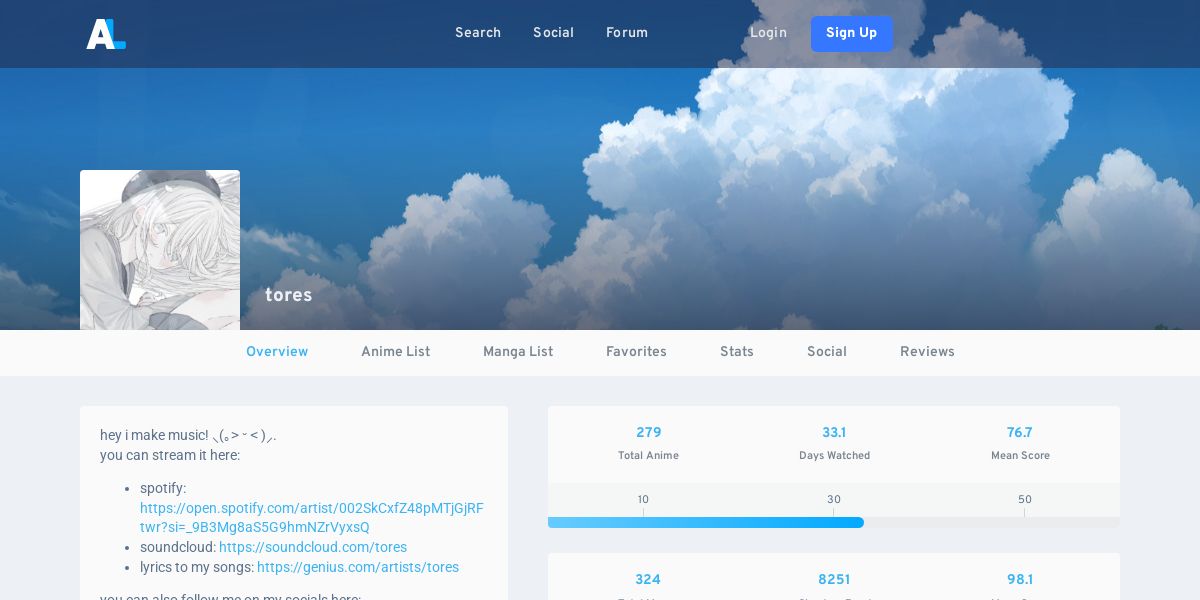Click the 76.7 Mean Score stat

click(1020, 443)
